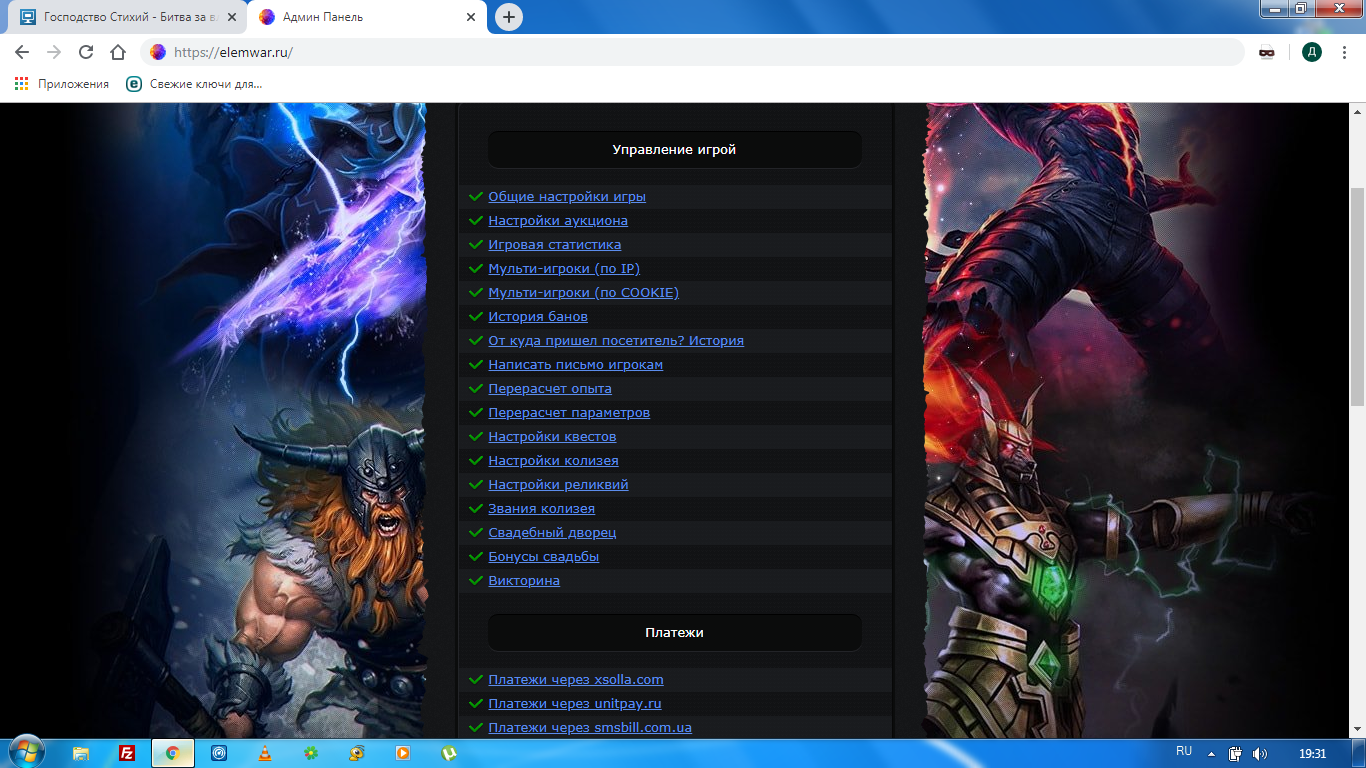Open Мульти-игроки (по IP)
The image size is (1366, 768).
click(564, 269)
